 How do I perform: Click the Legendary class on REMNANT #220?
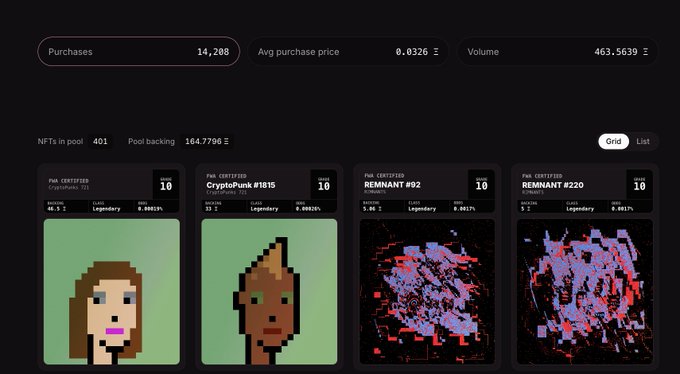click(580, 209)
